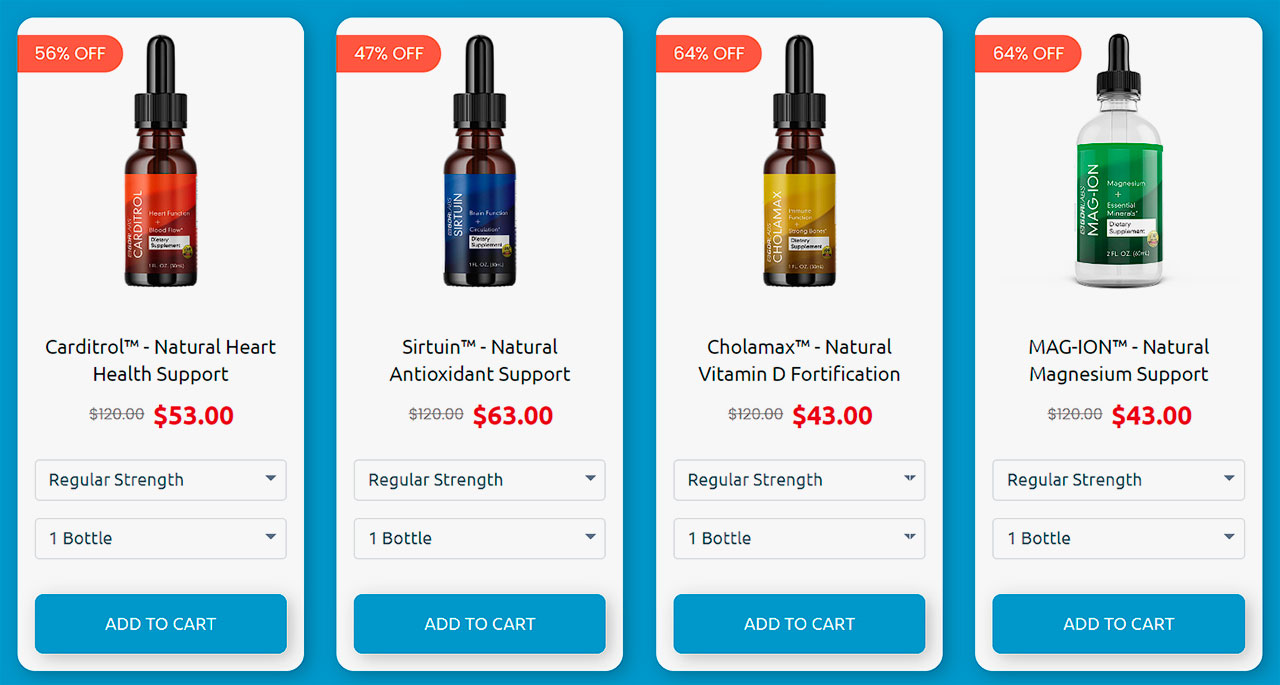Expand Cholamax Regular Strength dropdown
This screenshot has width=1280, height=685.
click(x=799, y=480)
